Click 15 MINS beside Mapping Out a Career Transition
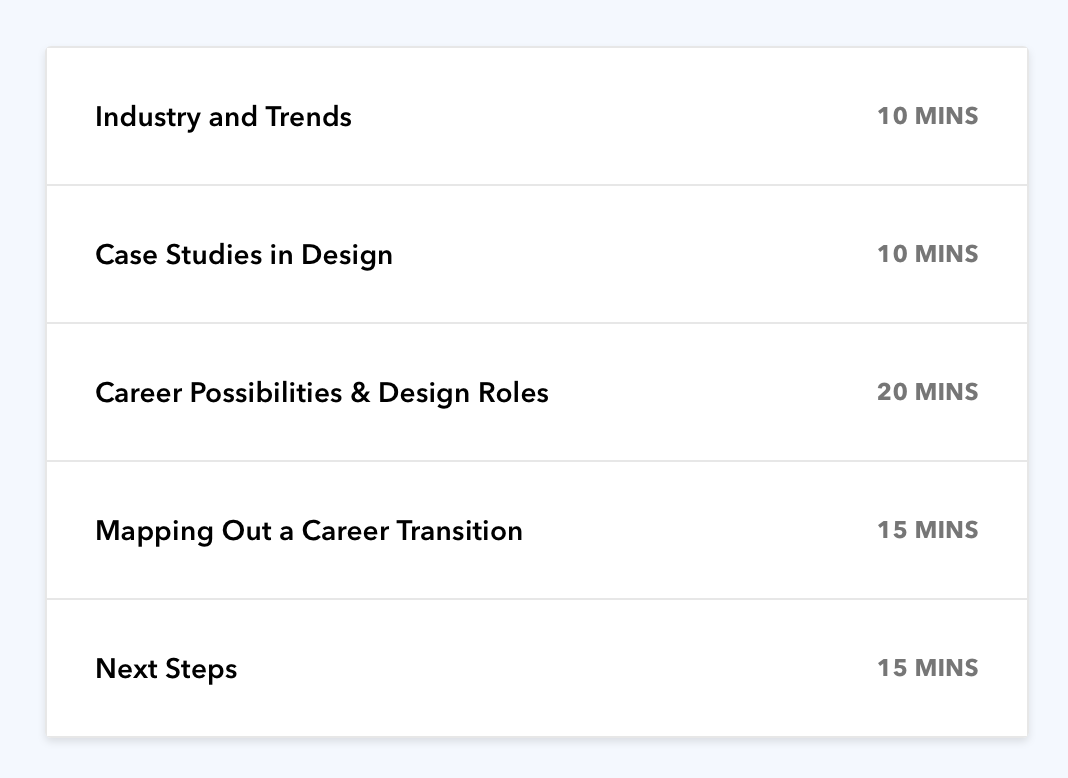The height and width of the screenshot is (778, 1068). [927, 531]
